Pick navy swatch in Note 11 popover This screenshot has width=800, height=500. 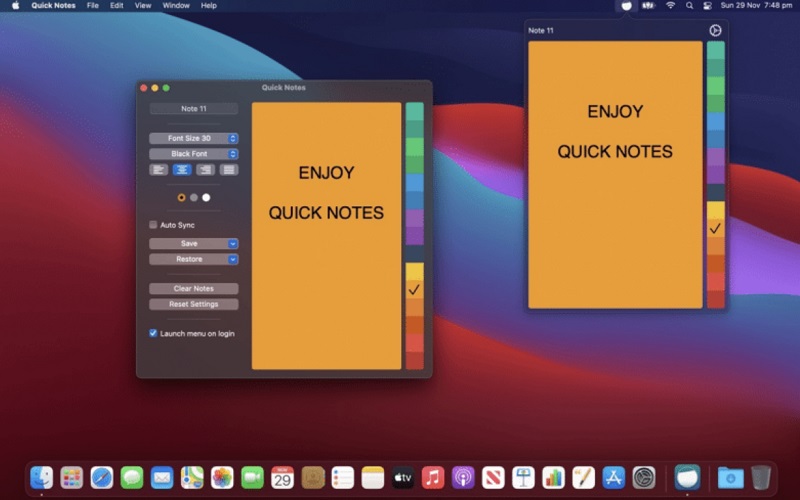[715, 192]
